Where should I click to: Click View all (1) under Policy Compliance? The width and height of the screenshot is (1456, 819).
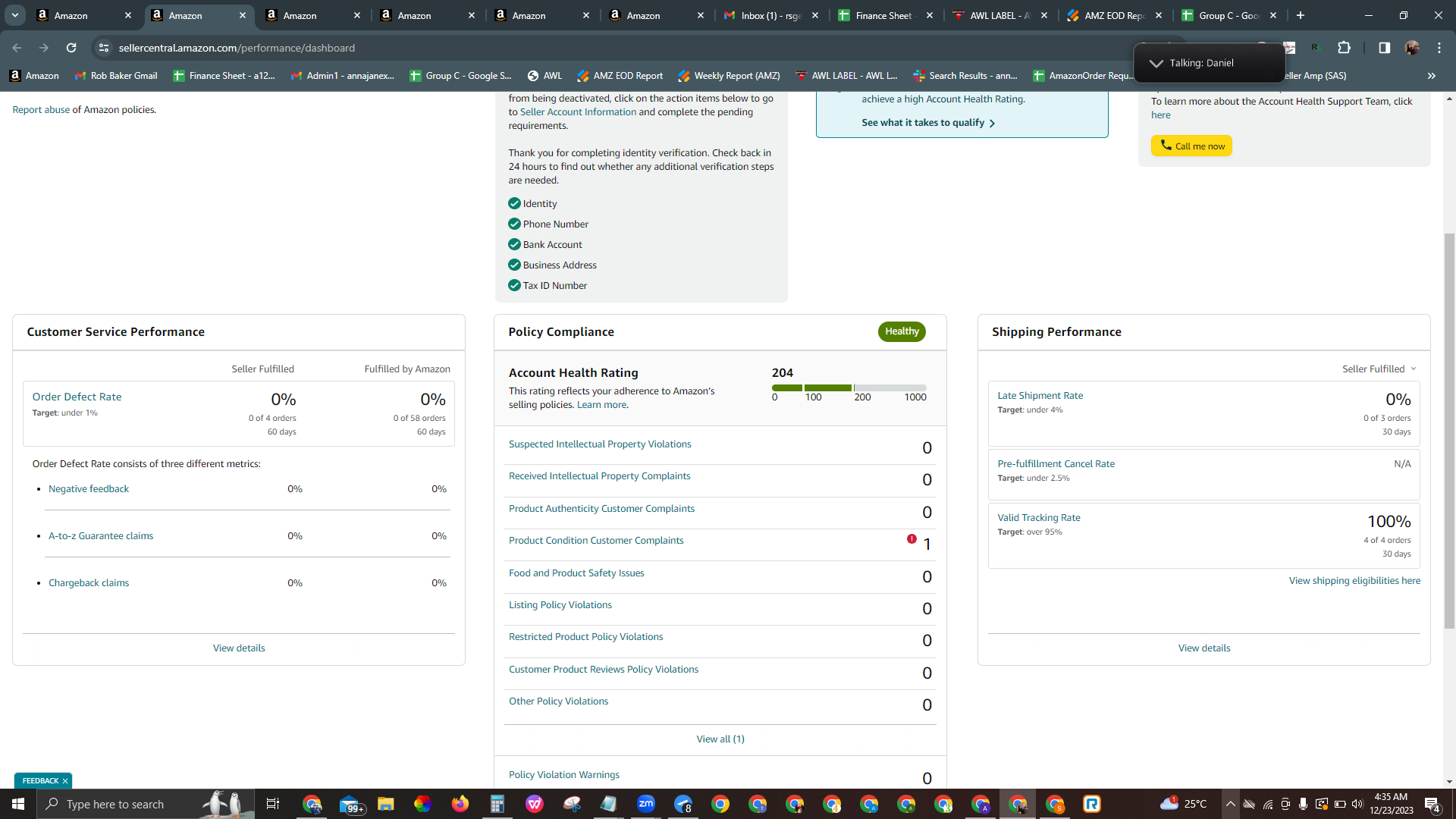coord(720,739)
